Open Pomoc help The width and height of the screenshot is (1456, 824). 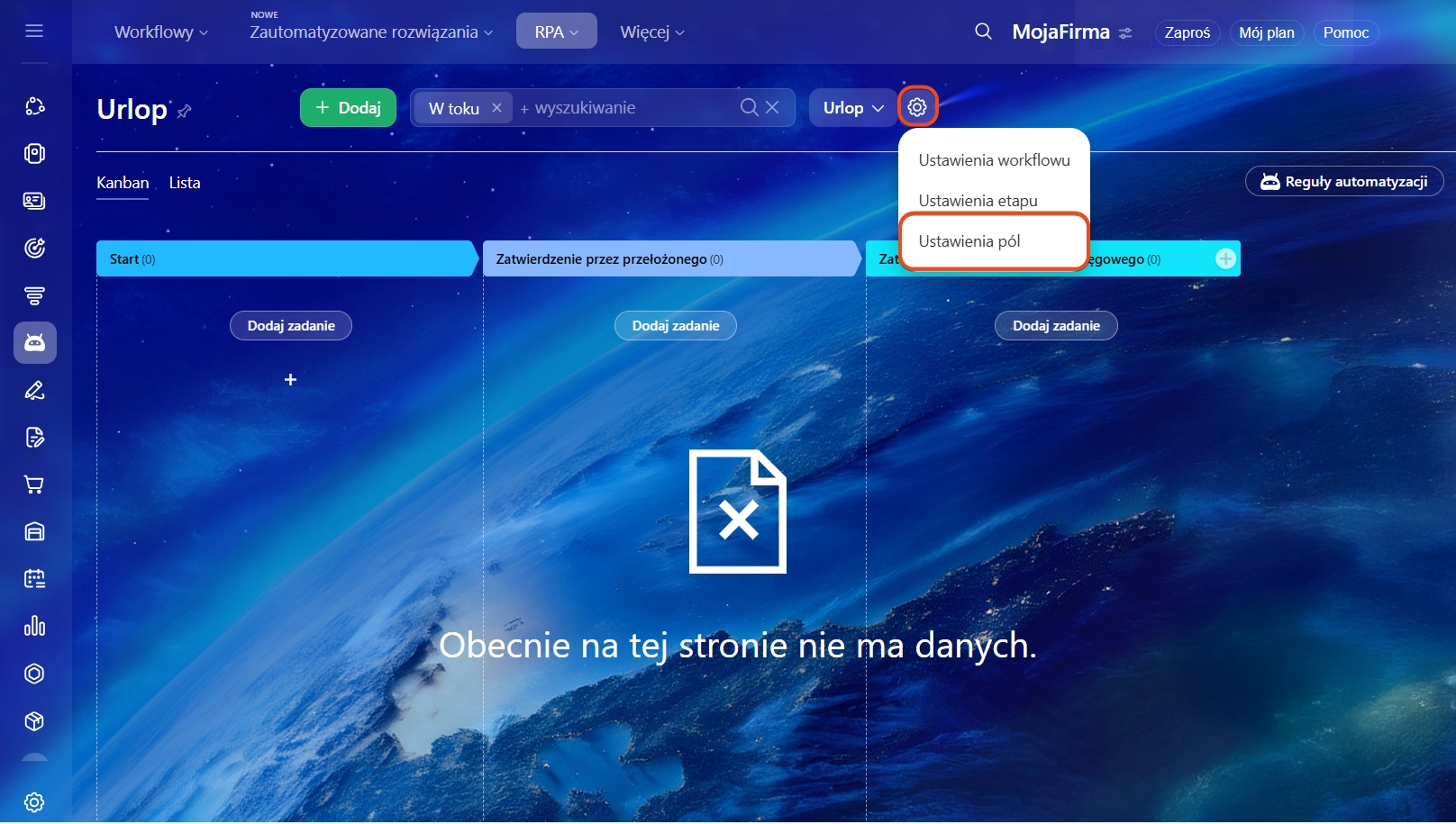pyautogui.click(x=1346, y=32)
